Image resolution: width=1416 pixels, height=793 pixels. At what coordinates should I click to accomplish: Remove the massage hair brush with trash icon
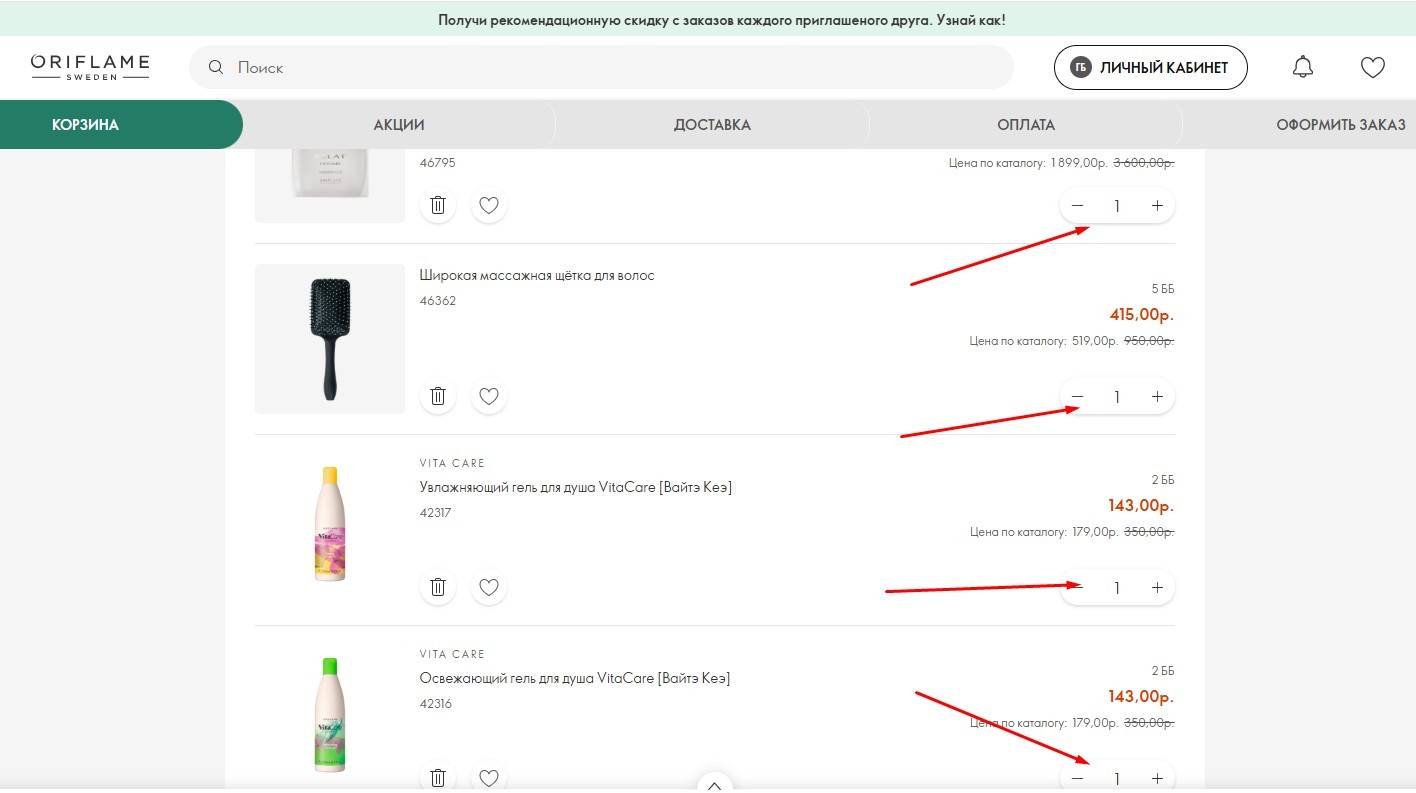click(438, 396)
